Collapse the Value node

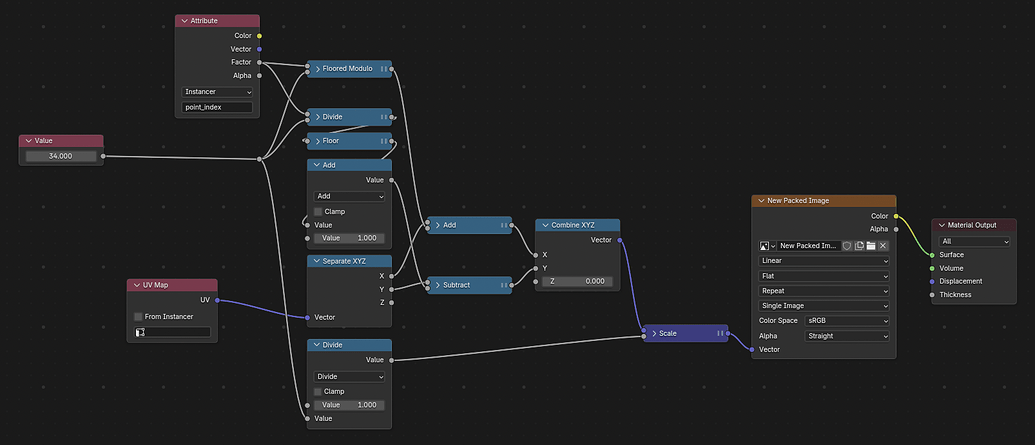pos(28,141)
